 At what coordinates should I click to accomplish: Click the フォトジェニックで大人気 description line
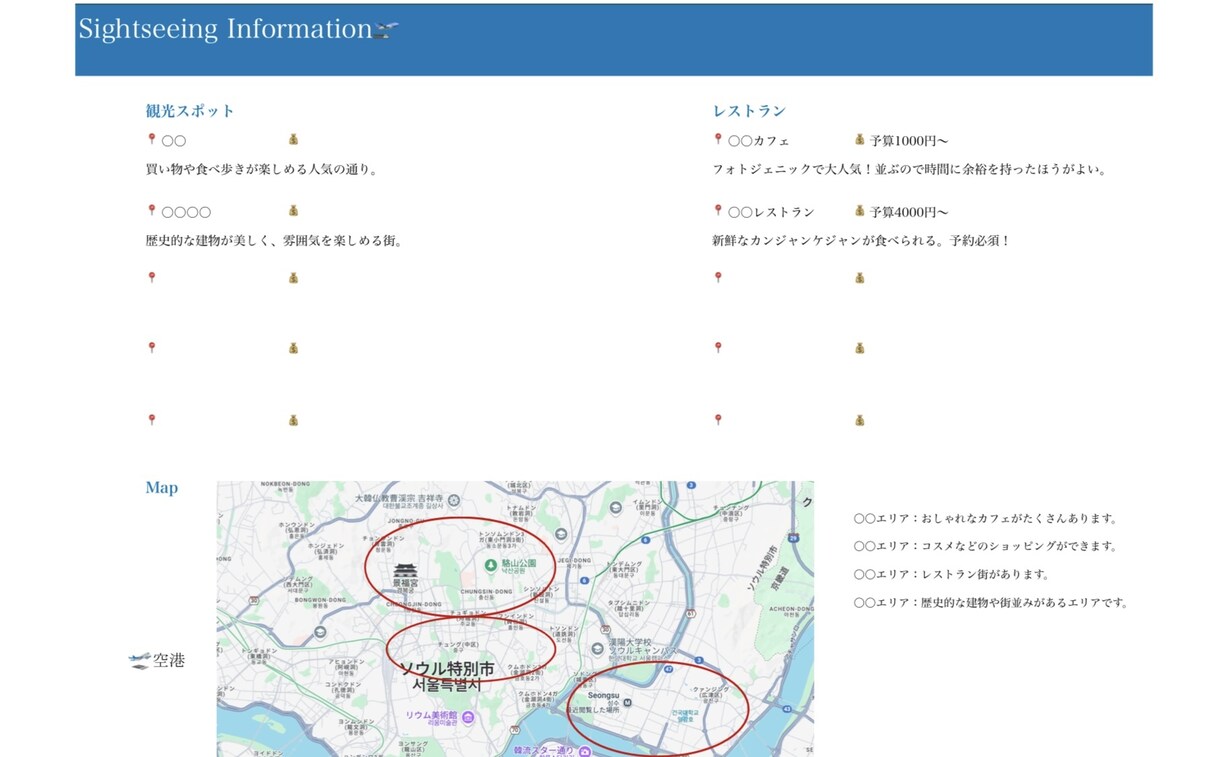coord(910,170)
